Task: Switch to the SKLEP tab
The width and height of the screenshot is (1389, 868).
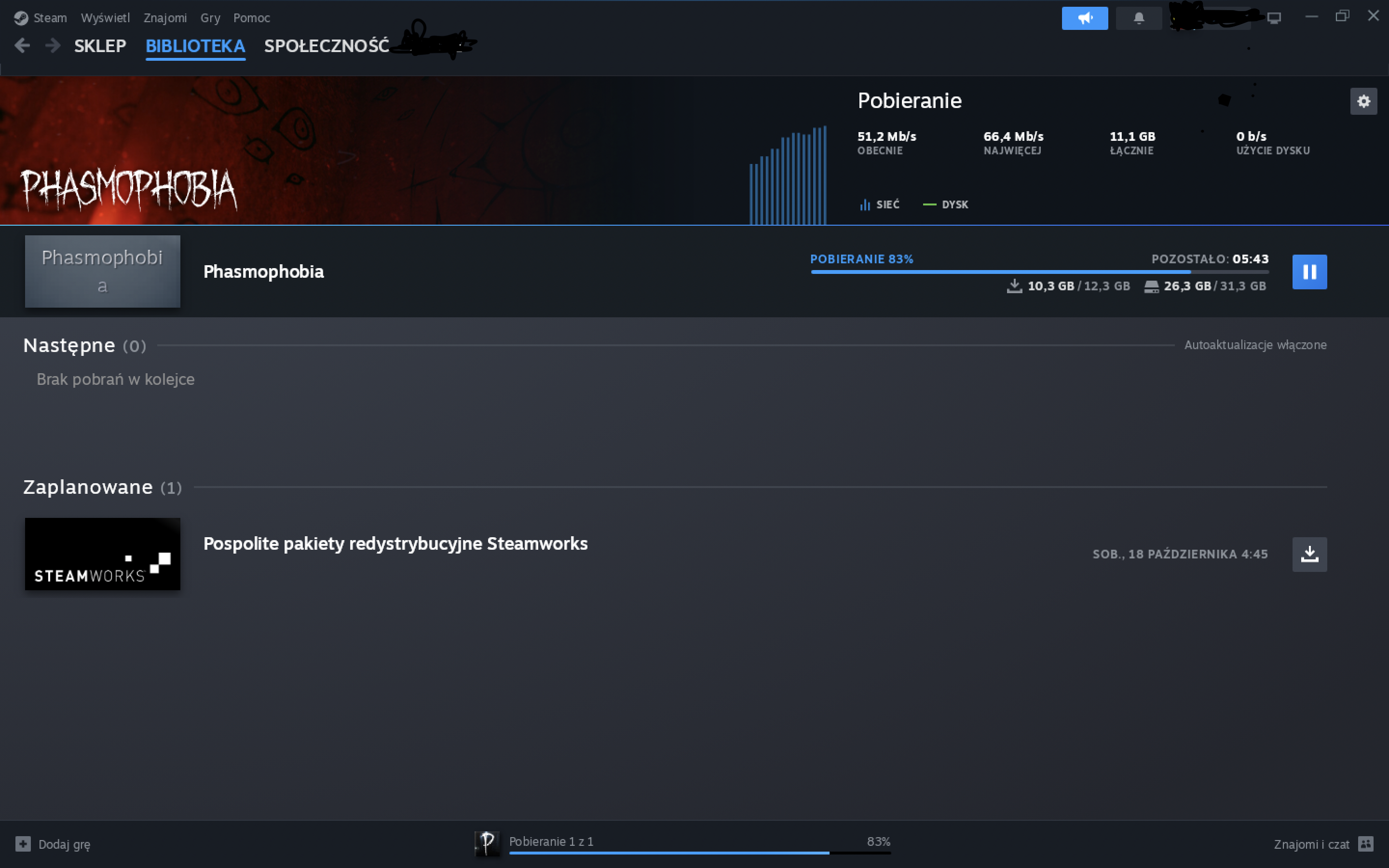Action: pyautogui.click(x=100, y=46)
